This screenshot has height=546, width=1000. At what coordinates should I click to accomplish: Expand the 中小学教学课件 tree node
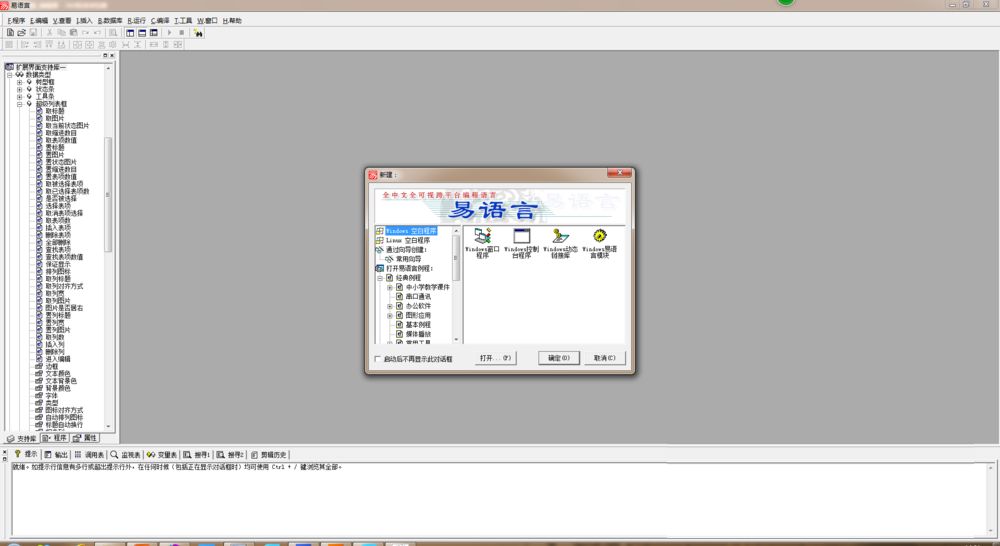[390, 287]
